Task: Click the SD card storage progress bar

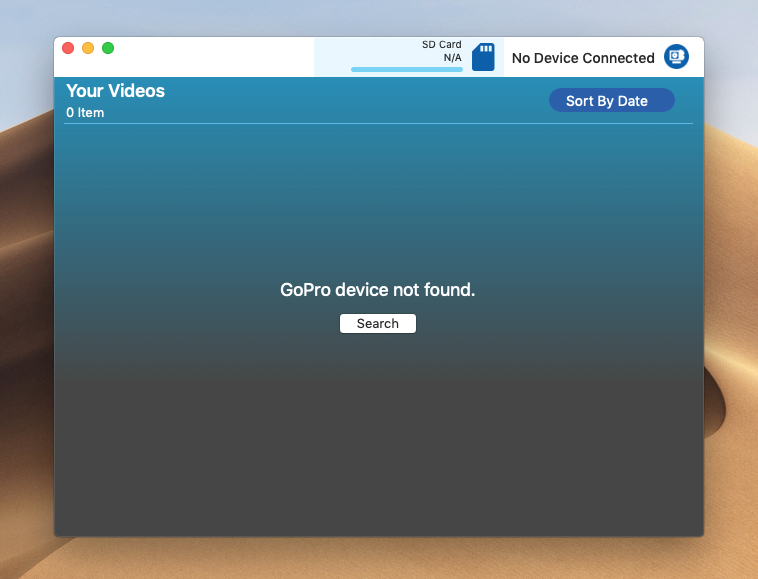Action: 407,70
